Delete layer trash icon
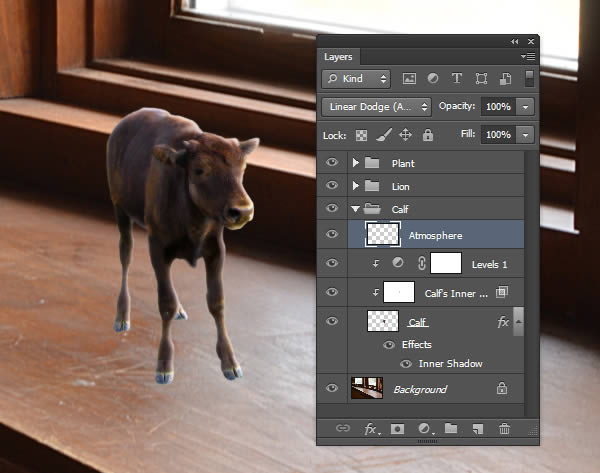600x473 pixels. [504, 428]
